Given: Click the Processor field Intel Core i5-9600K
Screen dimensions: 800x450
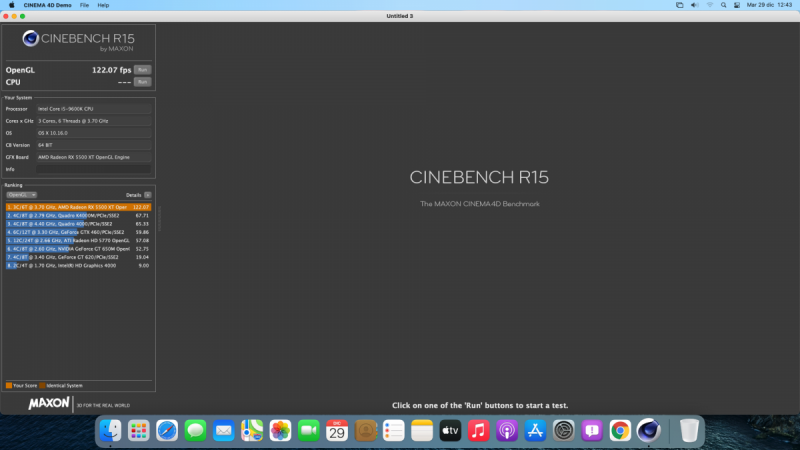Looking at the screenshot, I should coord(93,109).
